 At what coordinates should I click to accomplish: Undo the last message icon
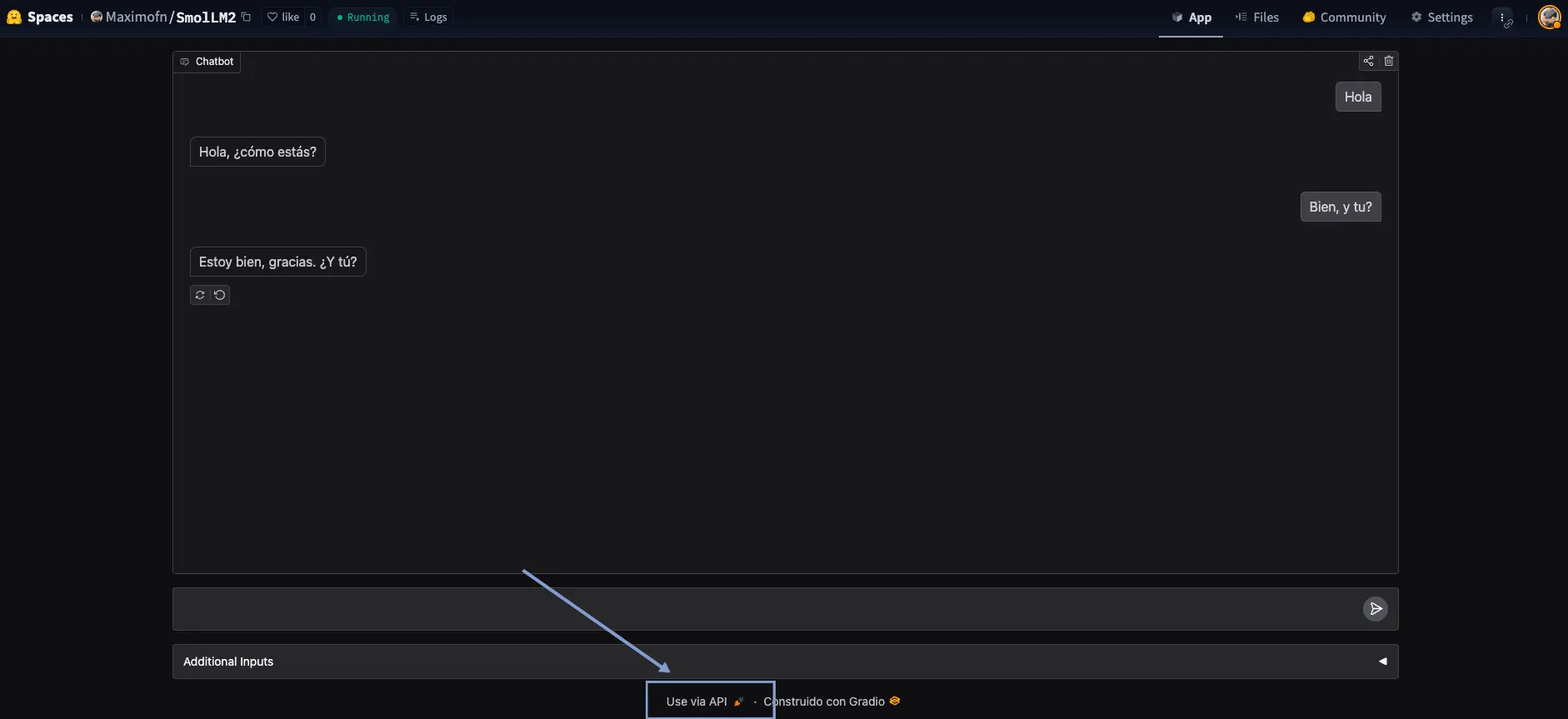pyautogui.click(x=220, y=295)
